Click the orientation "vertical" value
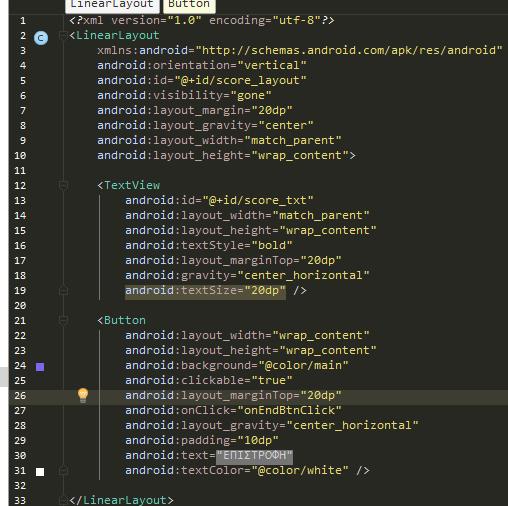The height and width of the screenshot is (506, 508). click(x=272, y=65)
